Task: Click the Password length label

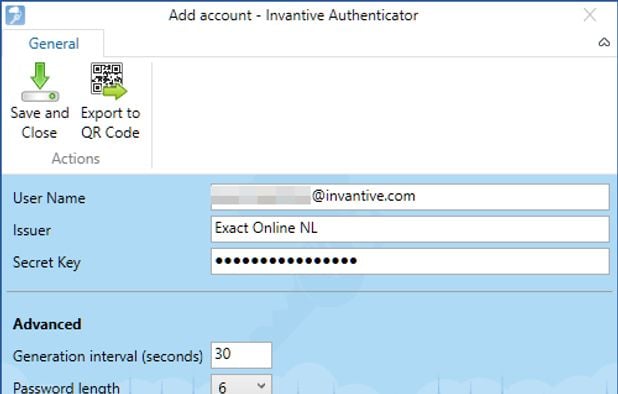Action: tap(66, 387)
